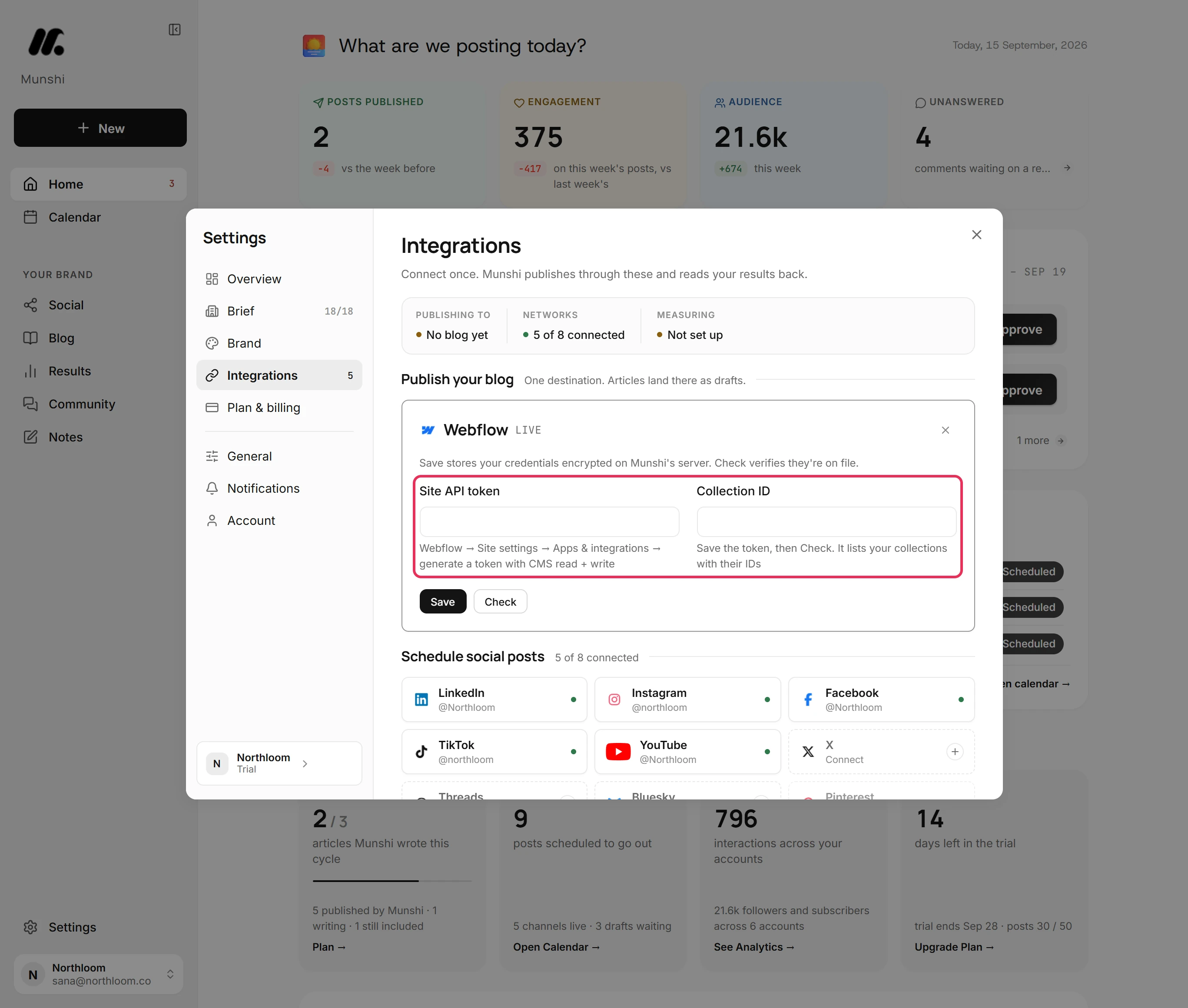
Task: Click the Collection ID field
Action: coord(826,522)
